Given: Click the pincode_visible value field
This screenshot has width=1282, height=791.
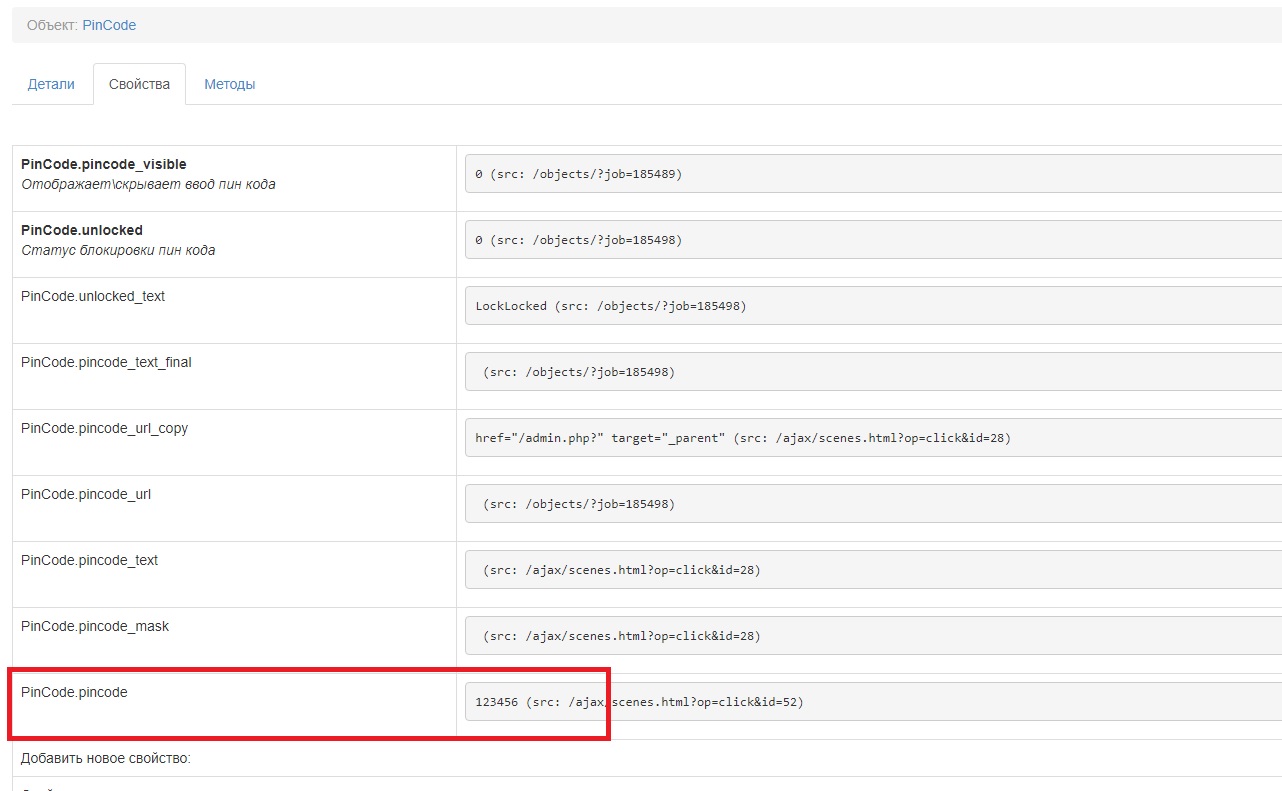Looking at the screenshot, I should pyautogui.click(x=872, y=174).
